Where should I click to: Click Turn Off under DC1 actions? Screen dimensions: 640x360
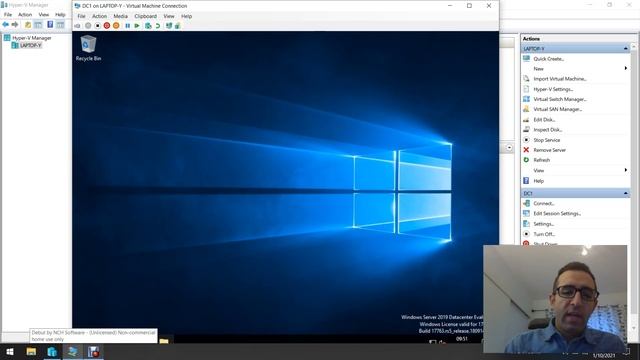coord(544,234)
